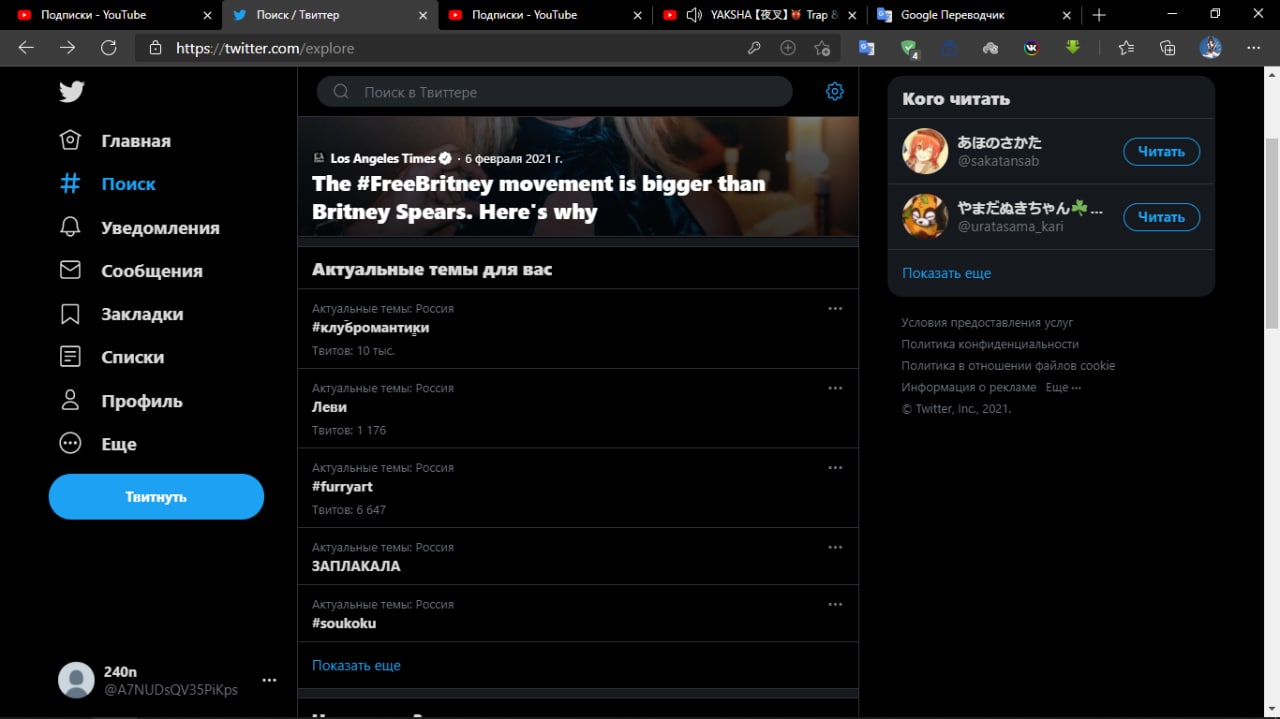Screen dimensions: 1280x719
Task: Open browser favorites list icon
Action: tap(1126, 48)
